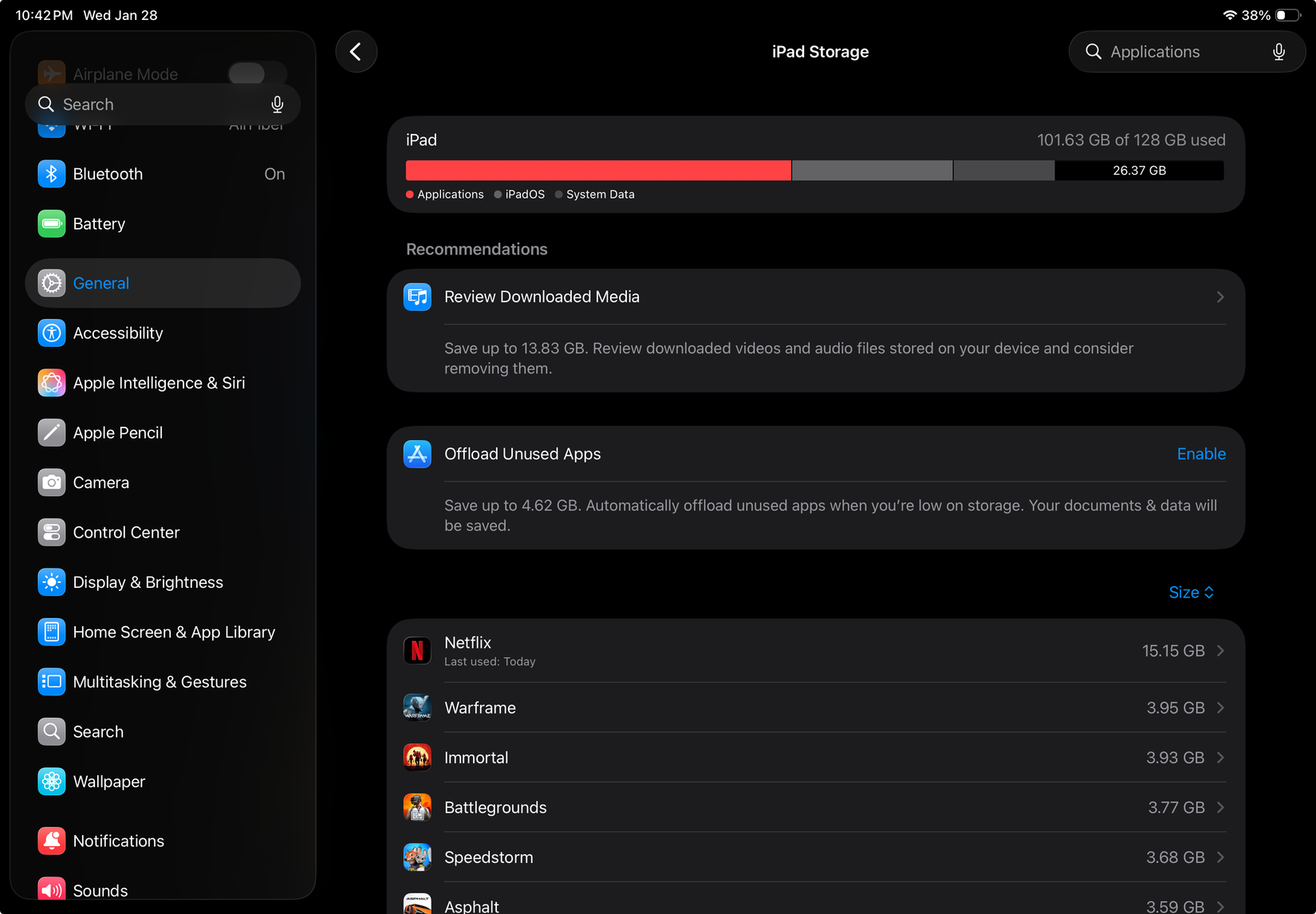Open Review Downloaded Media recommendation
Viewport: 1316px width, 914px height.
point(814,296)
